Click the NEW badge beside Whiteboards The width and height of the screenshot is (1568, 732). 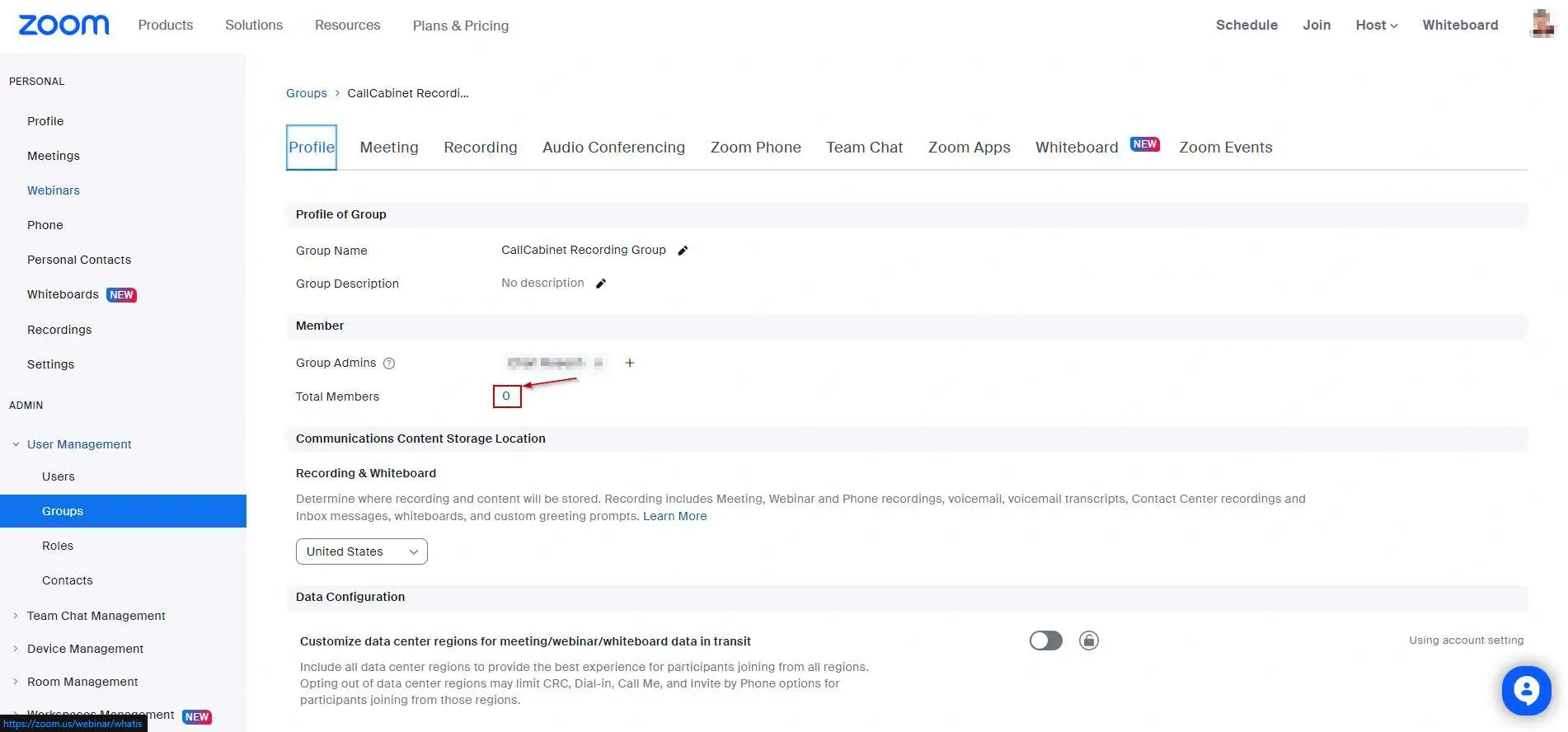coord(121,295)
